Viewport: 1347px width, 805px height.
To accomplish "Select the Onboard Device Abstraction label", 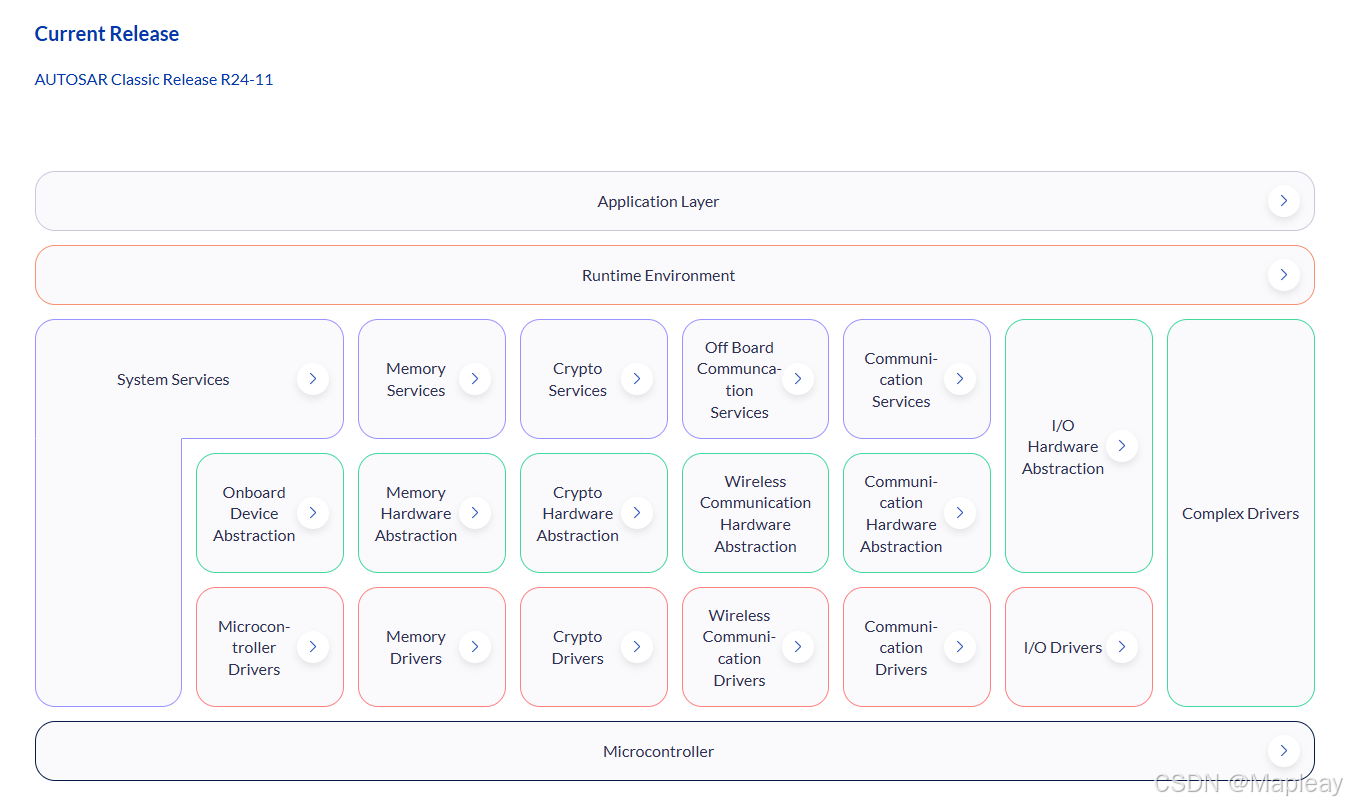I will point(254,514).
